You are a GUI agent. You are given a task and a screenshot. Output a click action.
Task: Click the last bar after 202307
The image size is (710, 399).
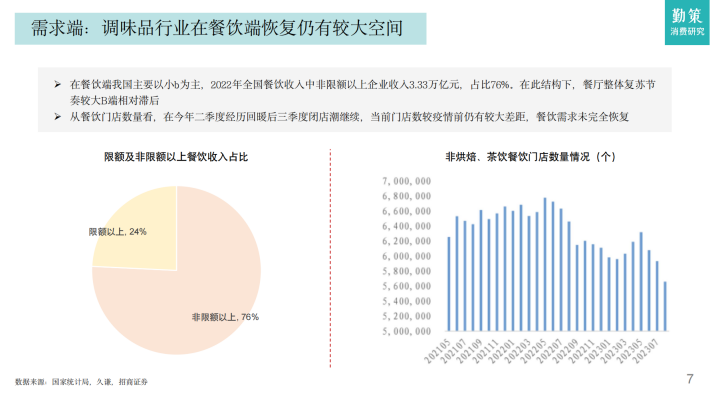tap(665, 306)
